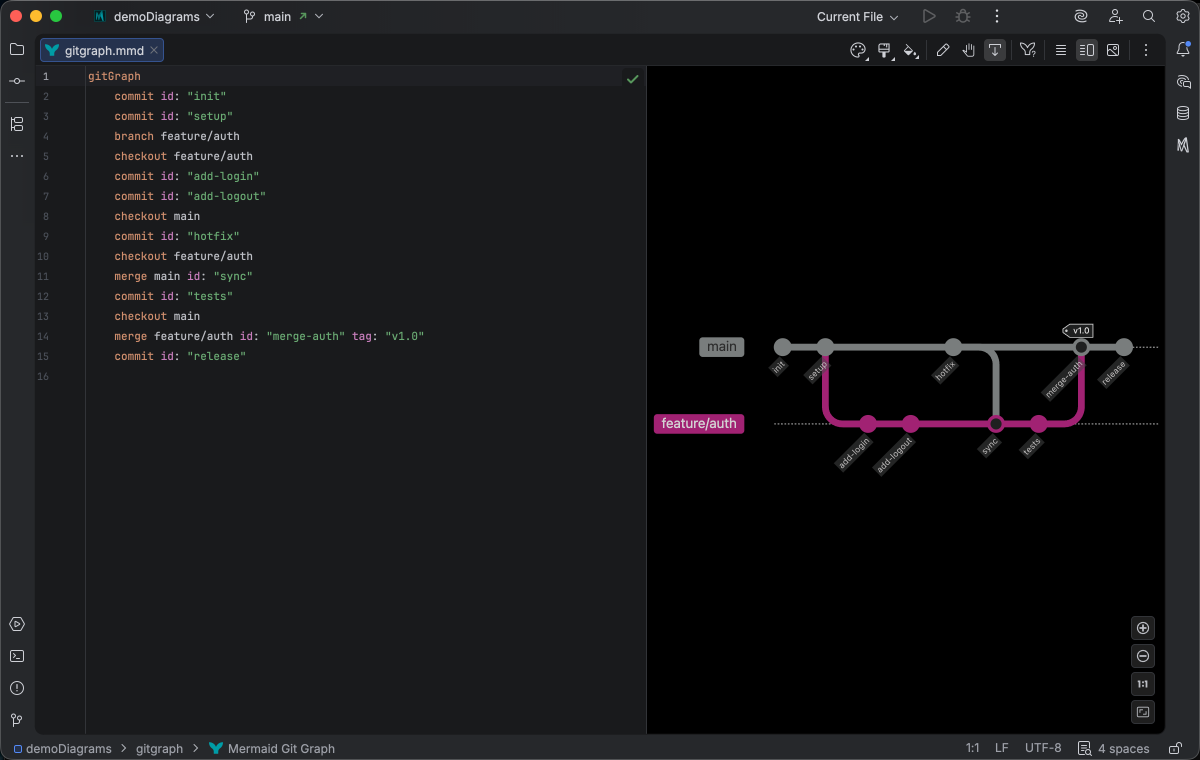Open the Mermaid tool window in right sidebar
Viewport: 1200px width, 760px height.
tap(1183, 145)
